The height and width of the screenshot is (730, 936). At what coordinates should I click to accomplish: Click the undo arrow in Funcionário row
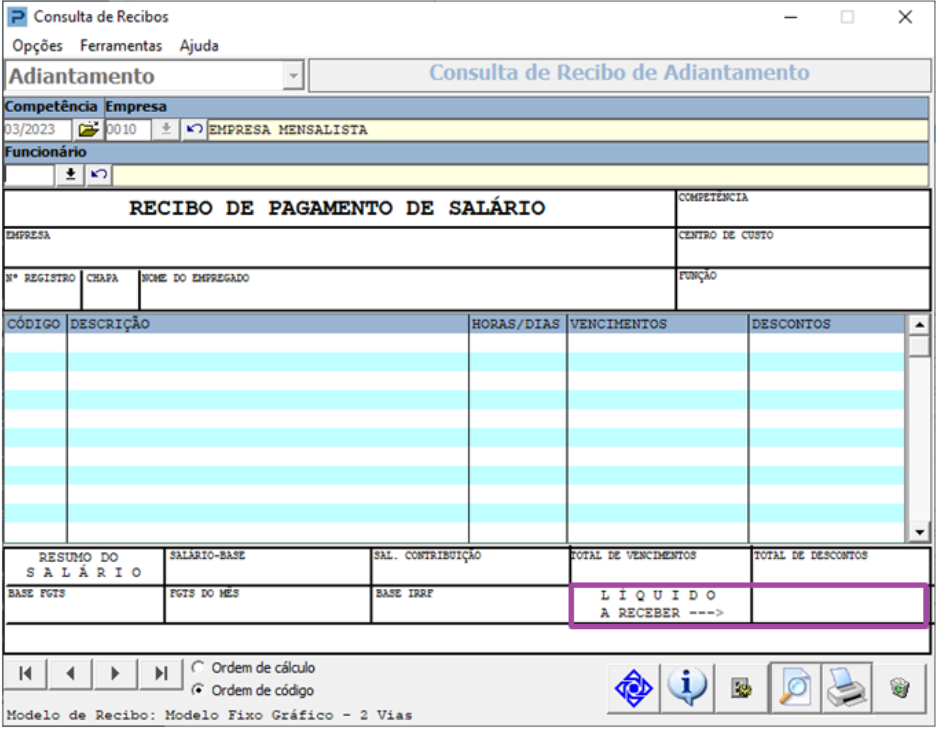[x=98, y=175]
